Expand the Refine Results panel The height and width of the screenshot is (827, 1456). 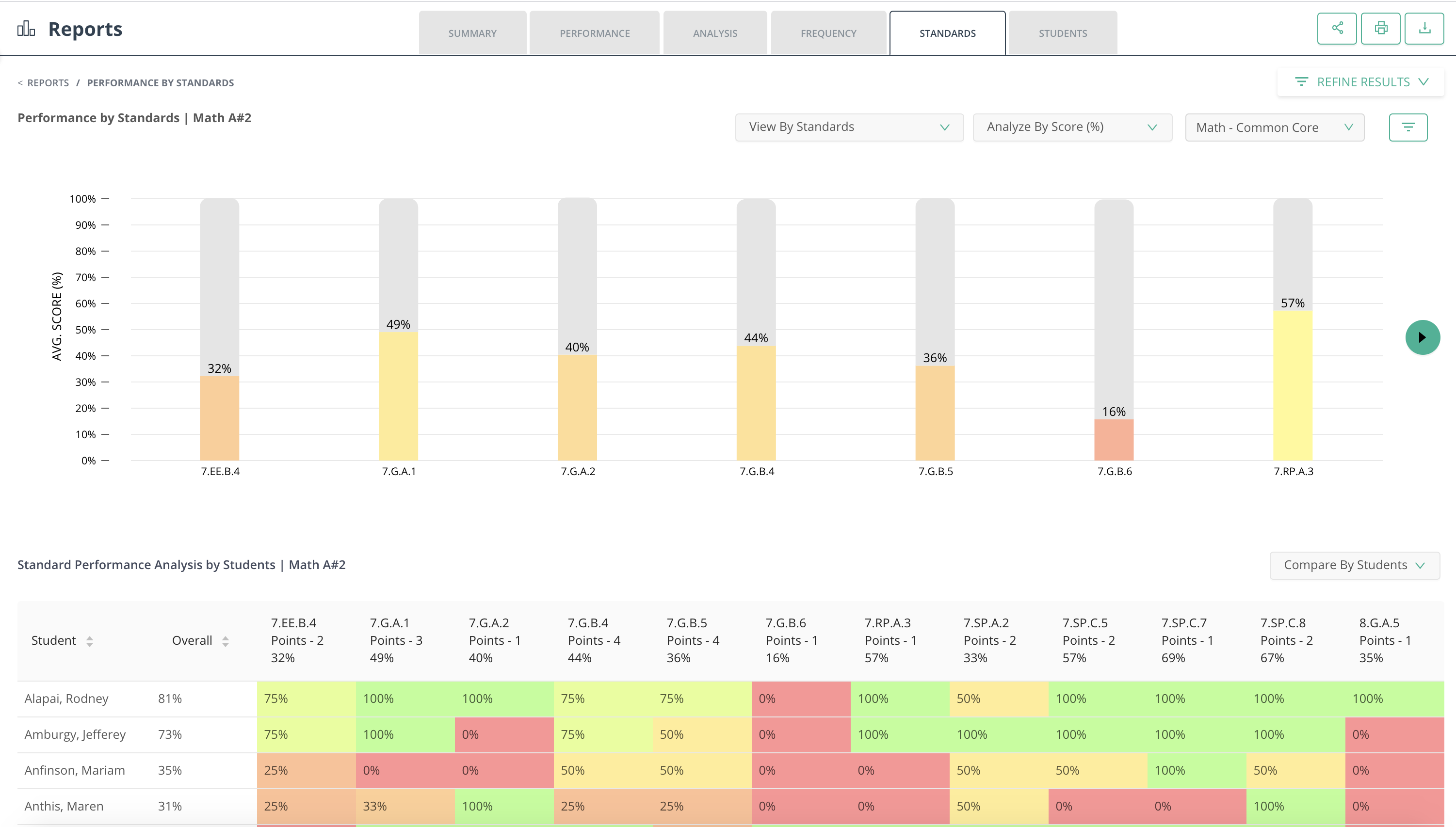pyautogui.click(x=1360, y=82)
